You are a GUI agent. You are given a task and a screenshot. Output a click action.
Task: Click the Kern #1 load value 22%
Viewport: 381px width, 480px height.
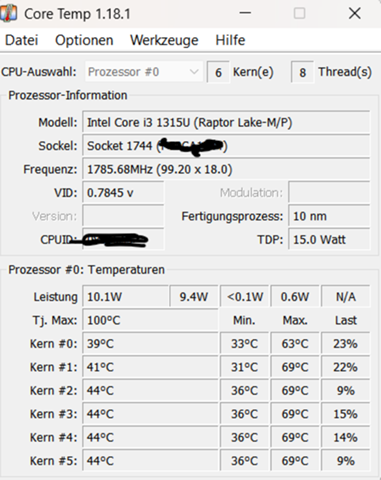346,367
